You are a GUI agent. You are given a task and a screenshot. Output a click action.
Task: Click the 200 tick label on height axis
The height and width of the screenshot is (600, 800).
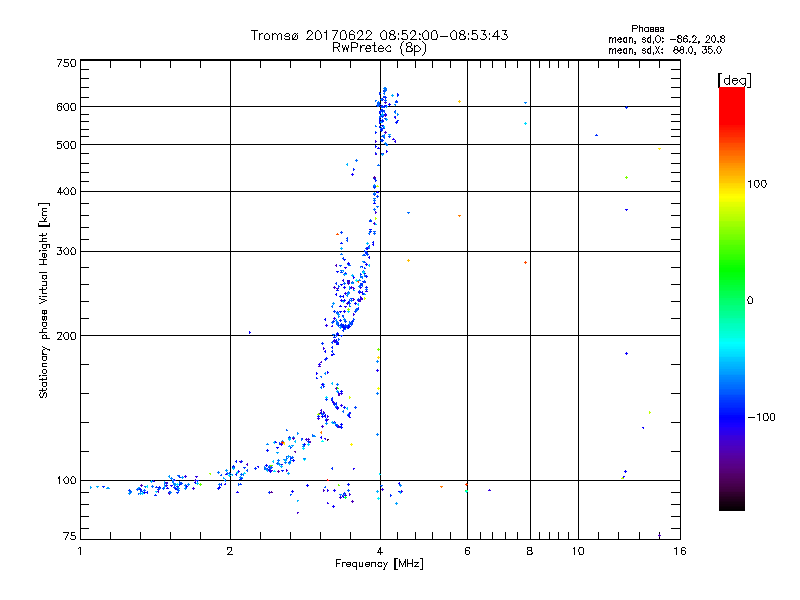point(65,336)
